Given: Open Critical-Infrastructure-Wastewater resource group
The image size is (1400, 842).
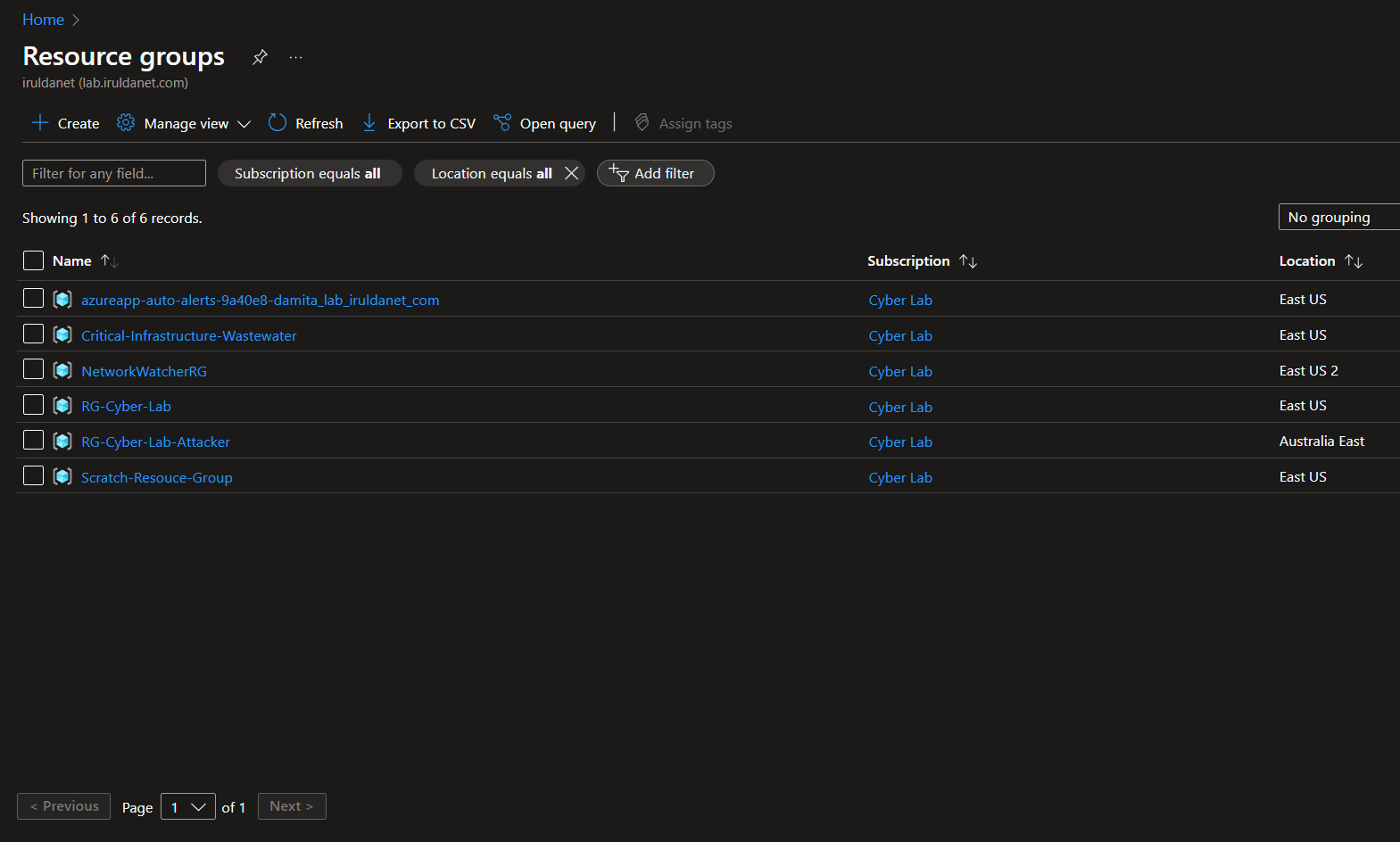Looking at the screenshot, I should (189, 335).
